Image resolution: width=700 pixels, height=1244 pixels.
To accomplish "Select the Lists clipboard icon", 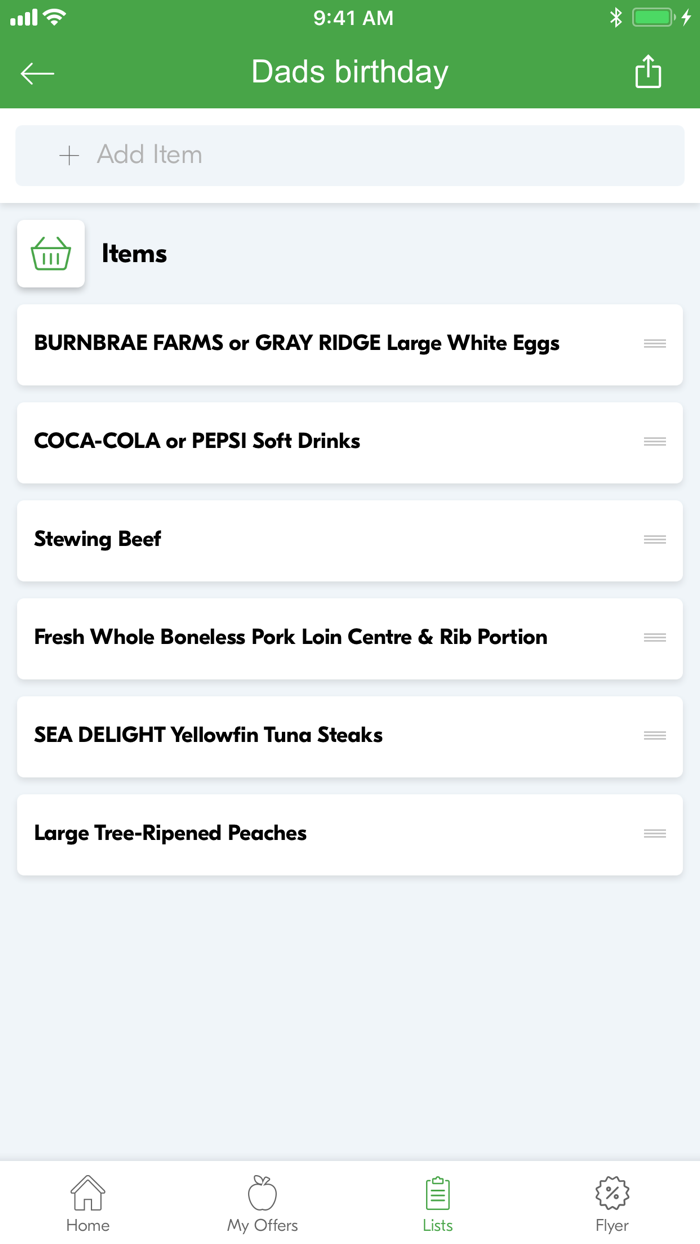I will point(437,1190).
